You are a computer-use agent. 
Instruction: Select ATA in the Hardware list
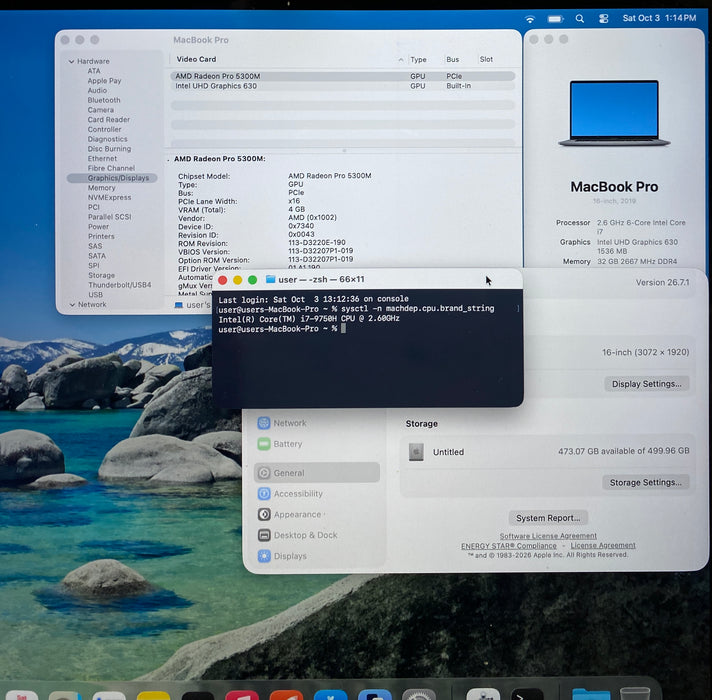[94, 71]
